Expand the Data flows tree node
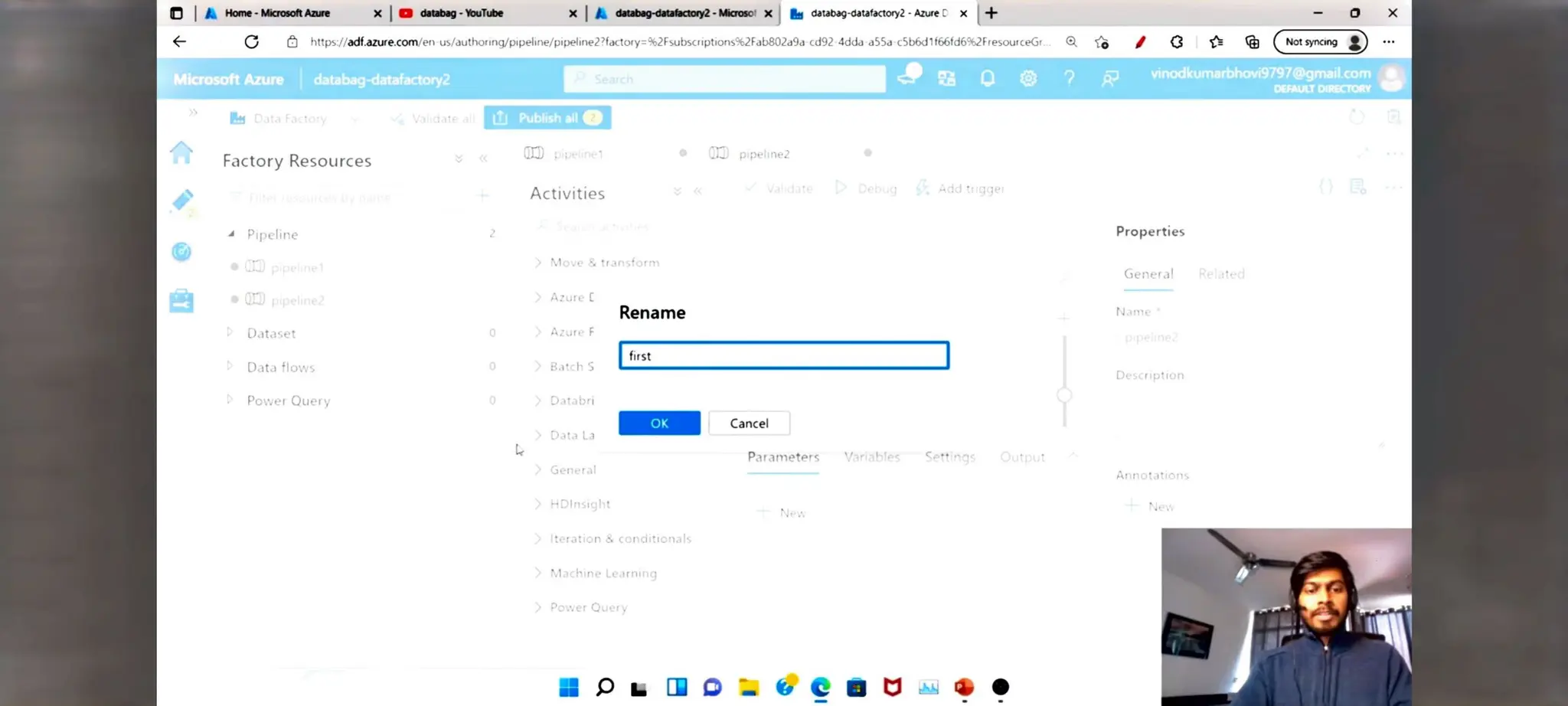The height and width of the screenshot is (706, 1568). (x=230, y=366)
